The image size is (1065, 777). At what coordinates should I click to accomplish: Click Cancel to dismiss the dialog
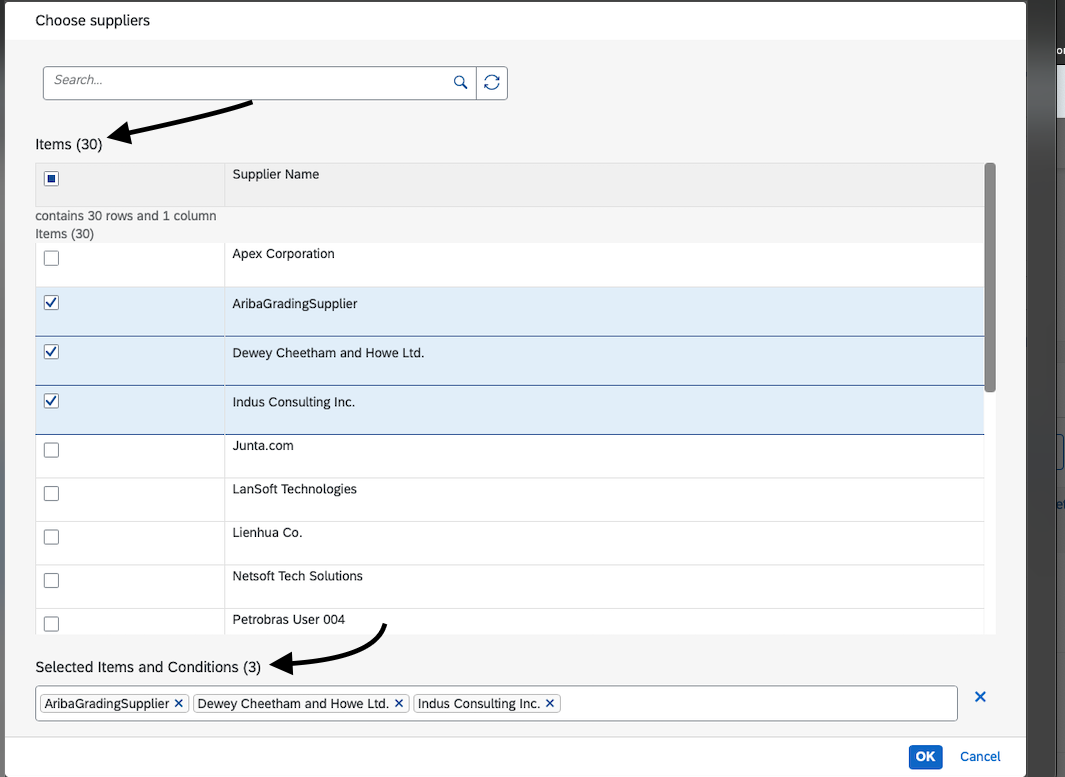pos(979,756)
